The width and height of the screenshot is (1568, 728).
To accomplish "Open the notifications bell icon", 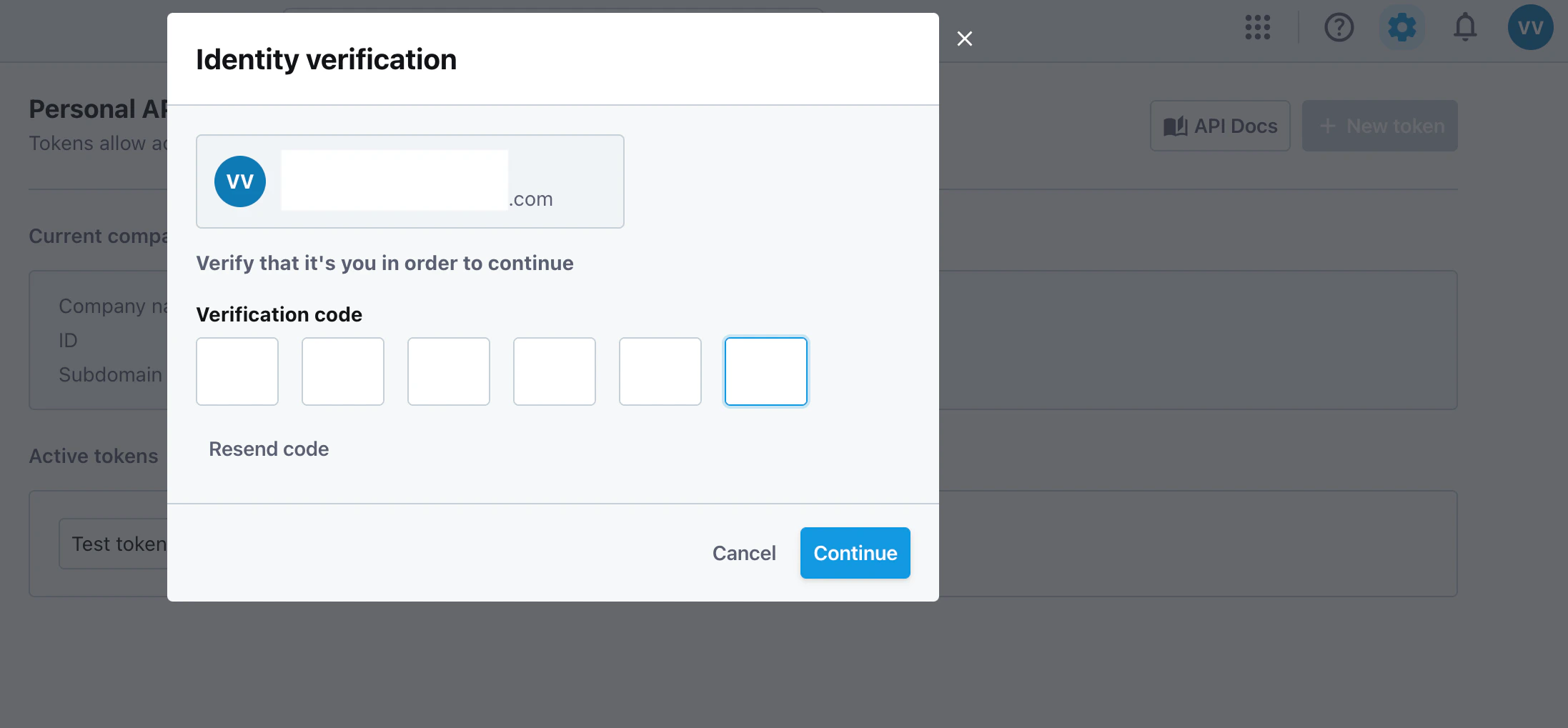I will pos(1464,28).
